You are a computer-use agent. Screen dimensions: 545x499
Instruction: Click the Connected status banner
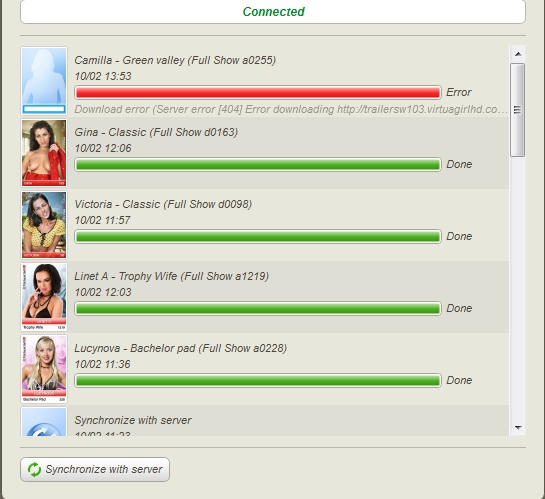coord(273,11)
